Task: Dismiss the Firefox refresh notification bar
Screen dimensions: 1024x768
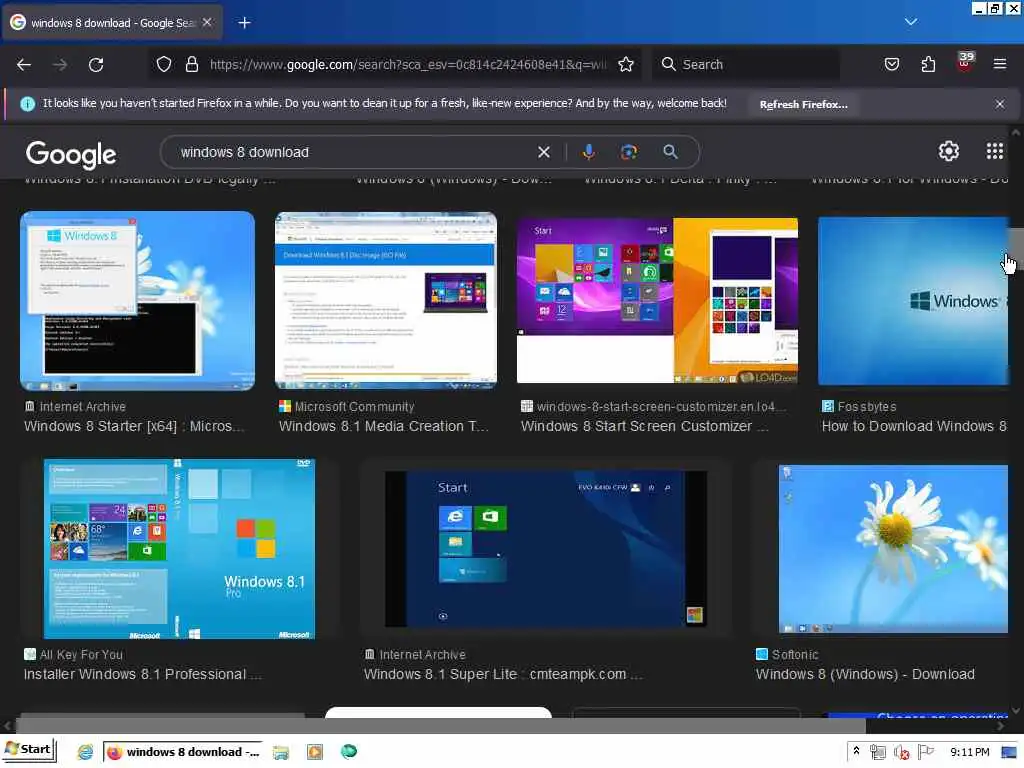Action: click(1000, 104)
